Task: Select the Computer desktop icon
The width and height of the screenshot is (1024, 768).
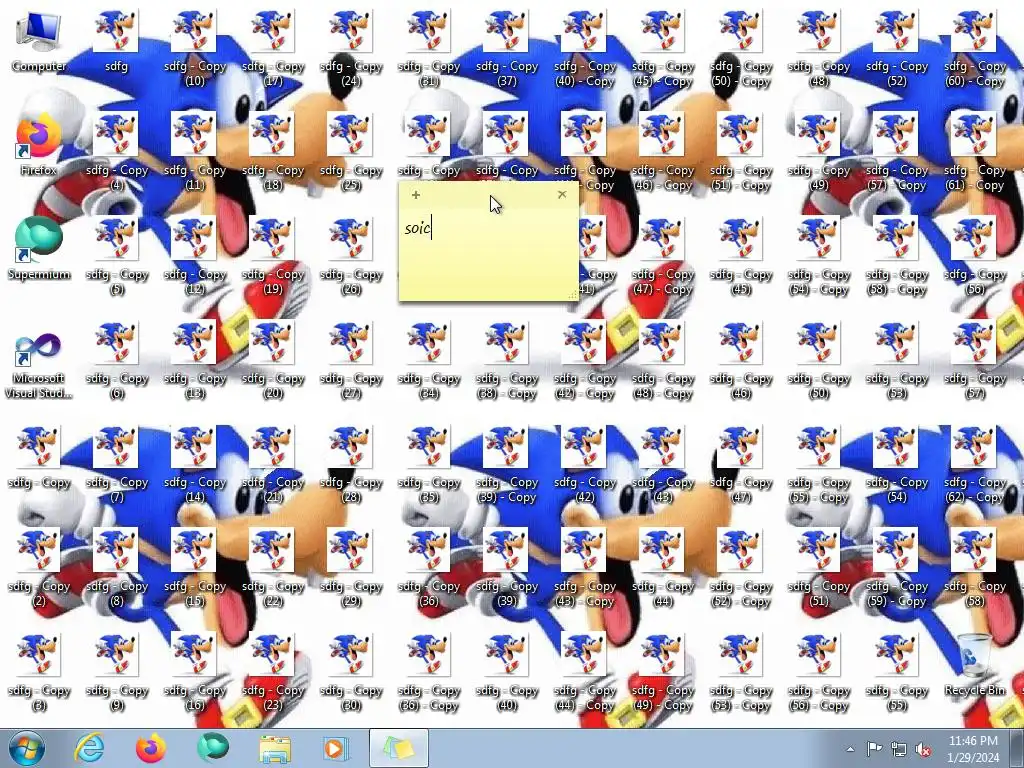Action: (39, 40)
